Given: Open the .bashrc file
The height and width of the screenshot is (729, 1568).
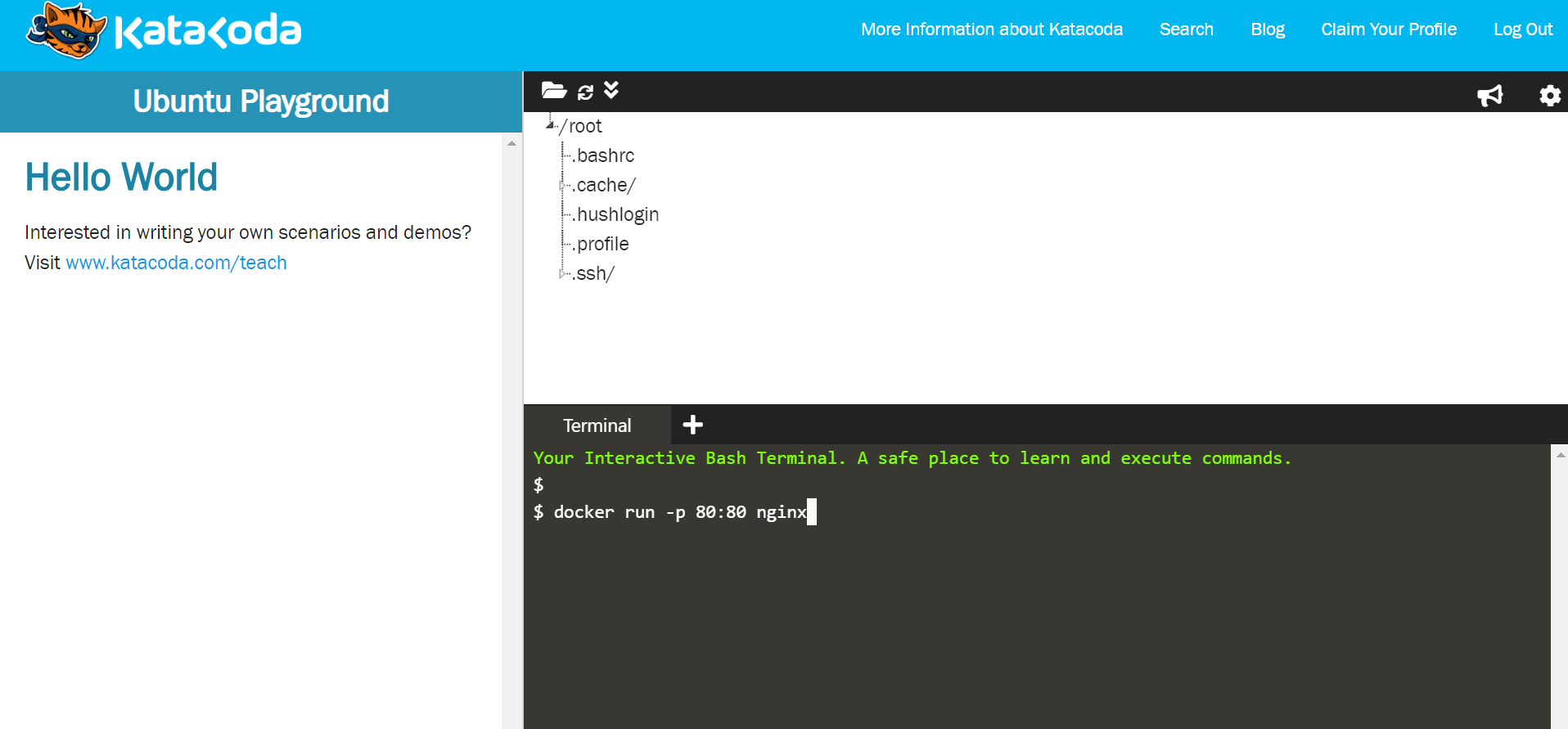Looking at the screenshot, I should (604, 155).
